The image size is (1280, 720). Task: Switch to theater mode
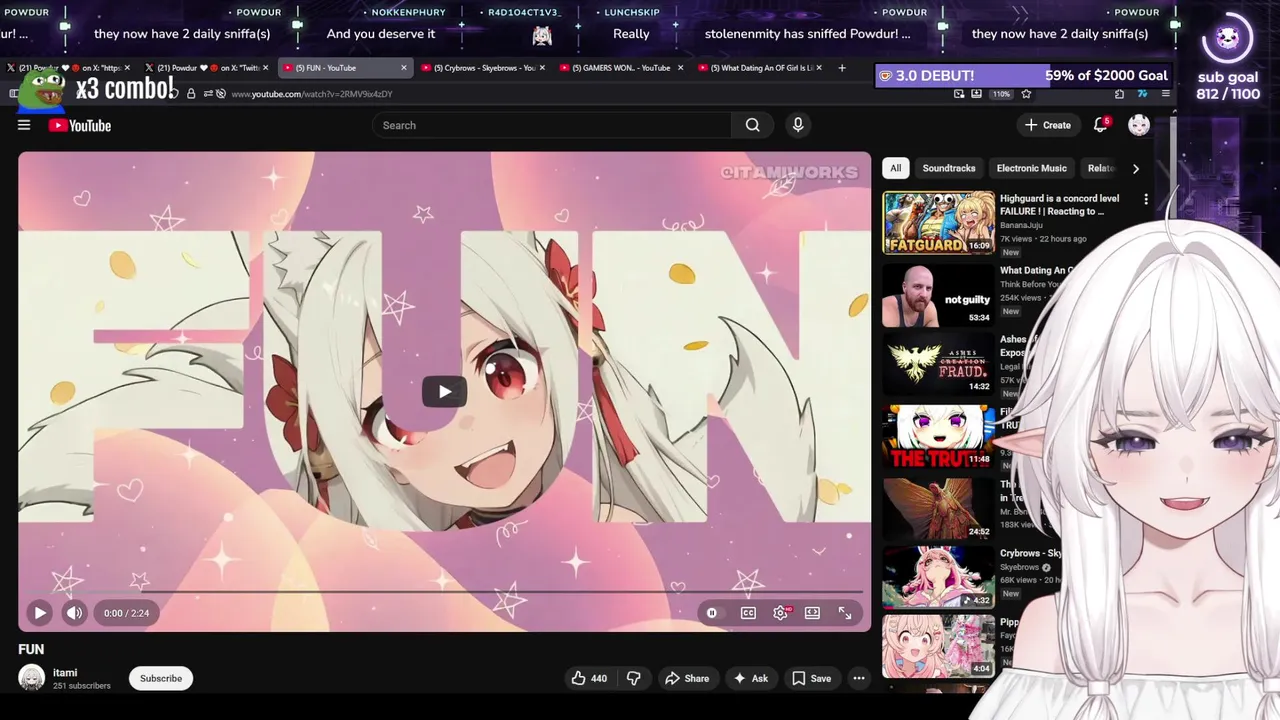pos(812,613)
